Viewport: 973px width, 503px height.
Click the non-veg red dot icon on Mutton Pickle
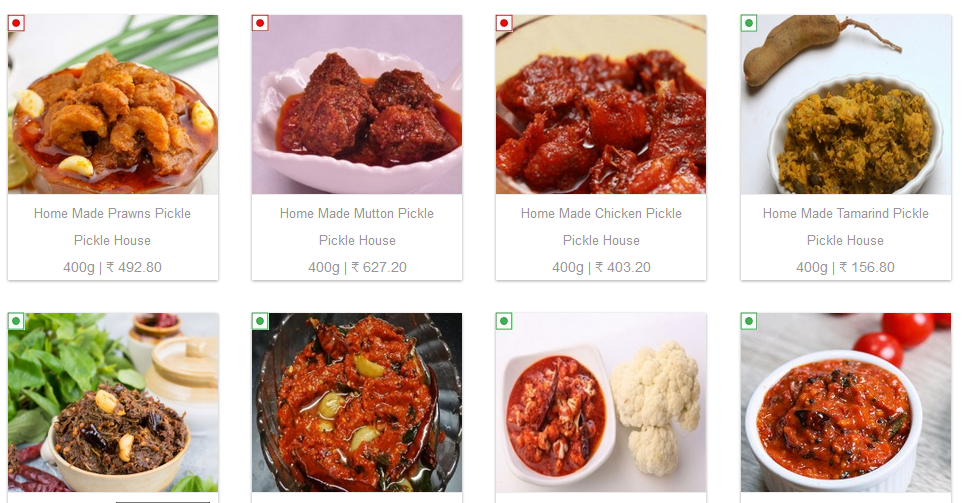click(x=260, y=24)
